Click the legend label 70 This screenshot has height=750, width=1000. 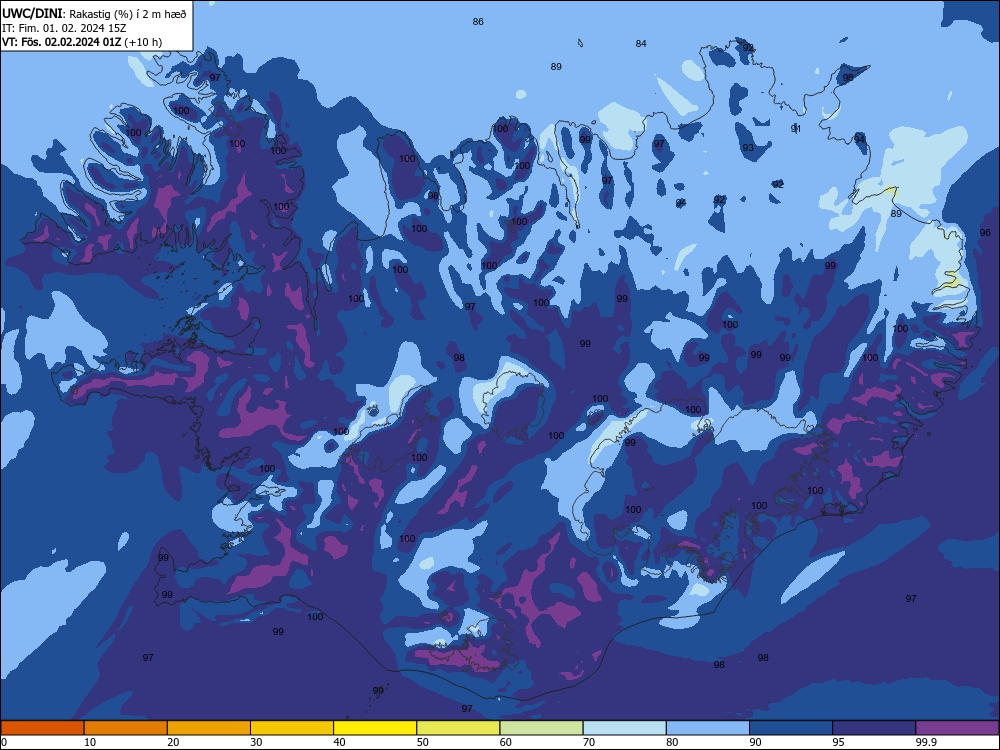(589, 742)
